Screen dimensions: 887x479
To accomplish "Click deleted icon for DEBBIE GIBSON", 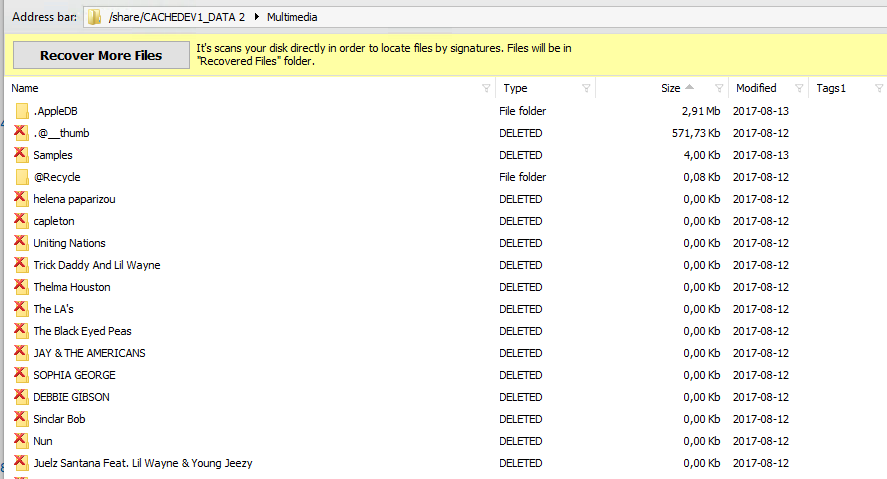I will [x=21, y=398].
